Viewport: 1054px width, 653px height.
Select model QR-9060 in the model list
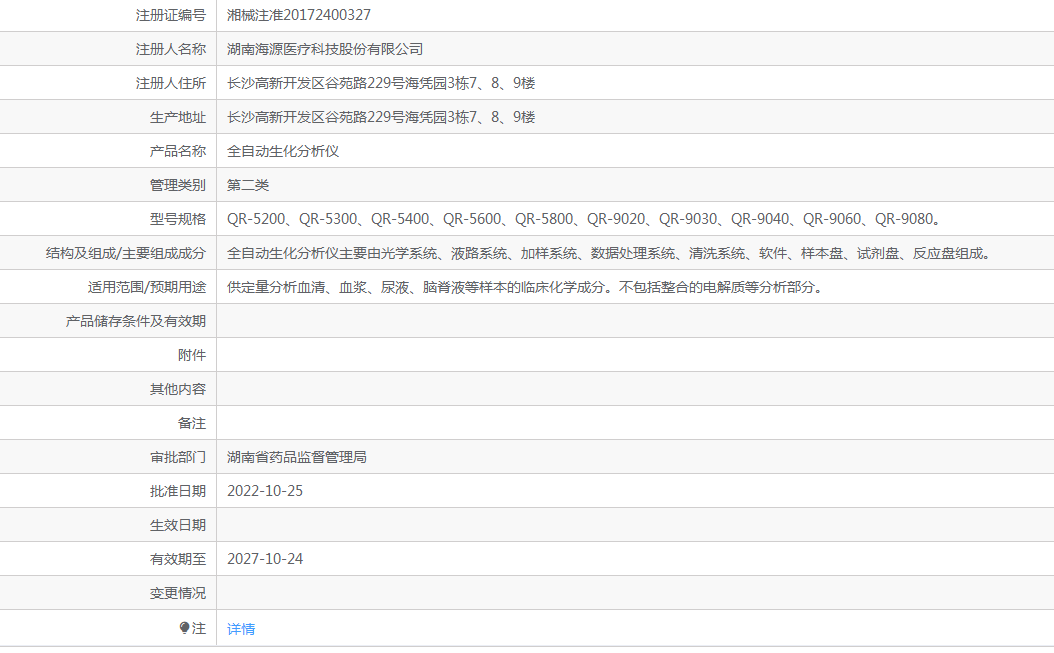pyautogui.click(x=832, y=219)
